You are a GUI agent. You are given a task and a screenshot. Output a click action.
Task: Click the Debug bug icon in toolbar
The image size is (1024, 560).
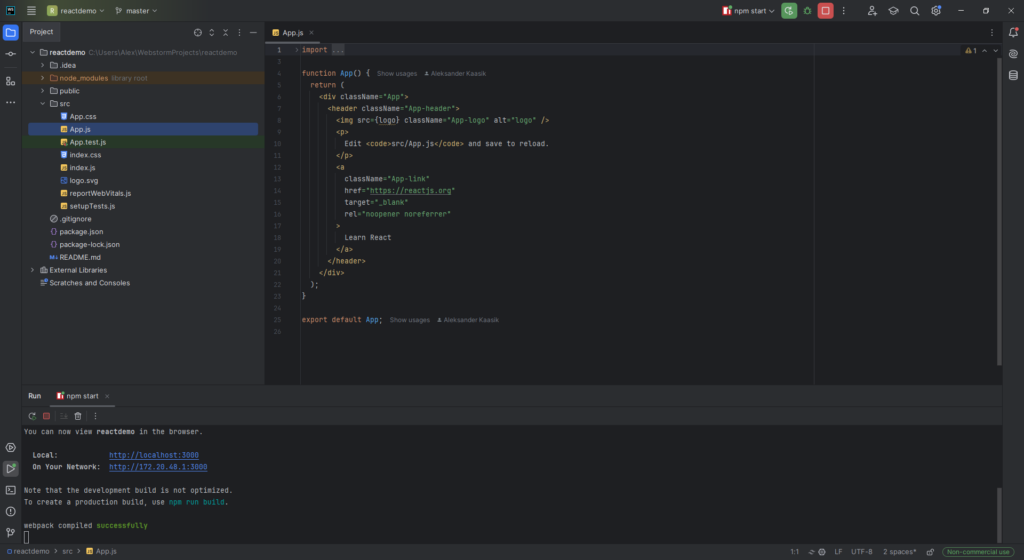pyautogui.click(x=807, y=10)
